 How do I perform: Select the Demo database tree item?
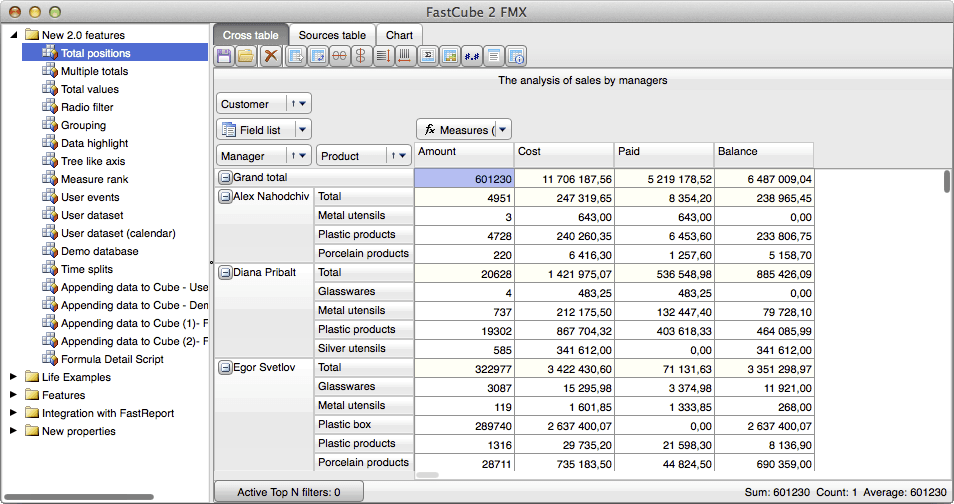click(x=100, y=251)
